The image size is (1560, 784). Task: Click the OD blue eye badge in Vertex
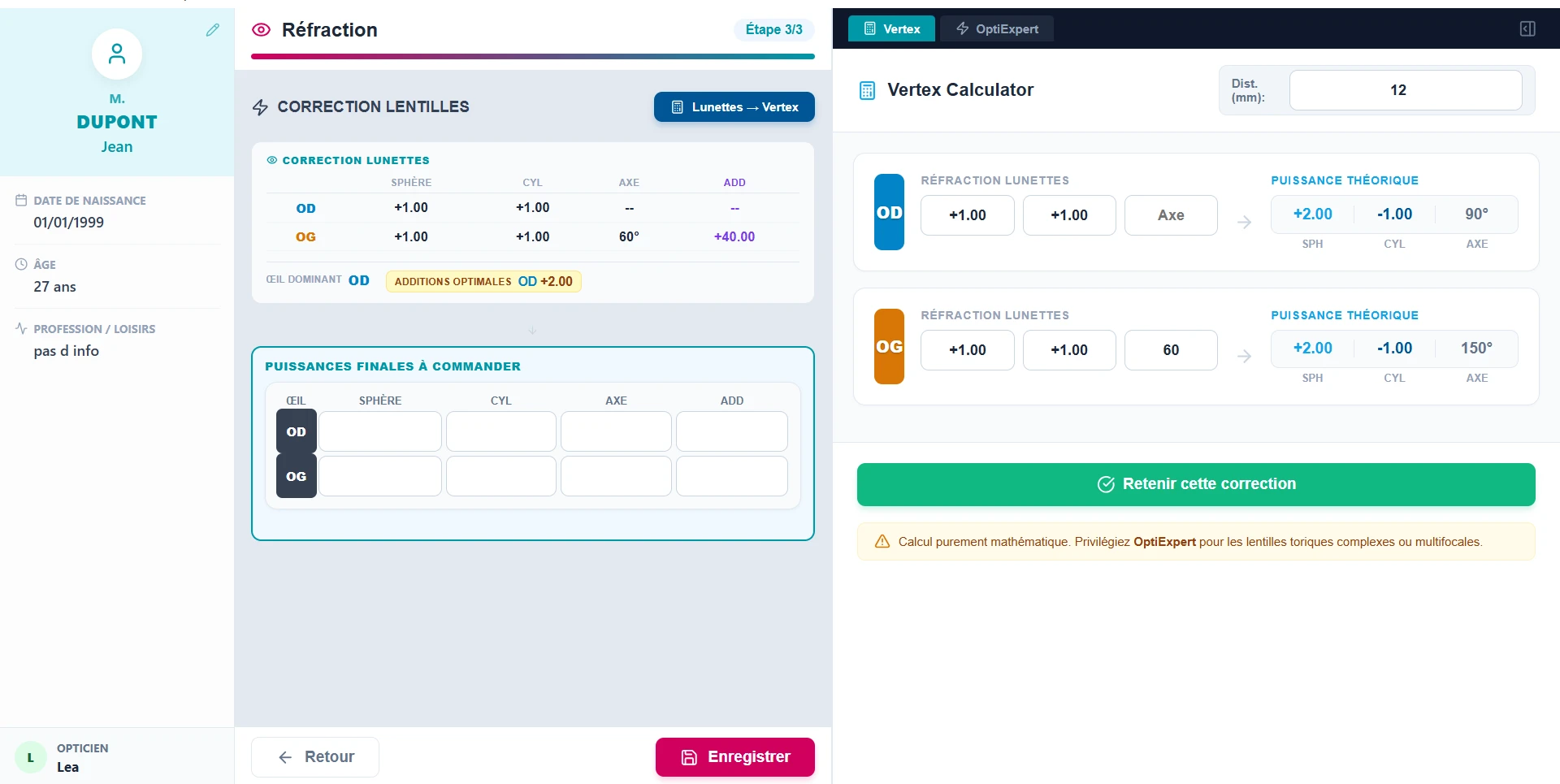889,212
